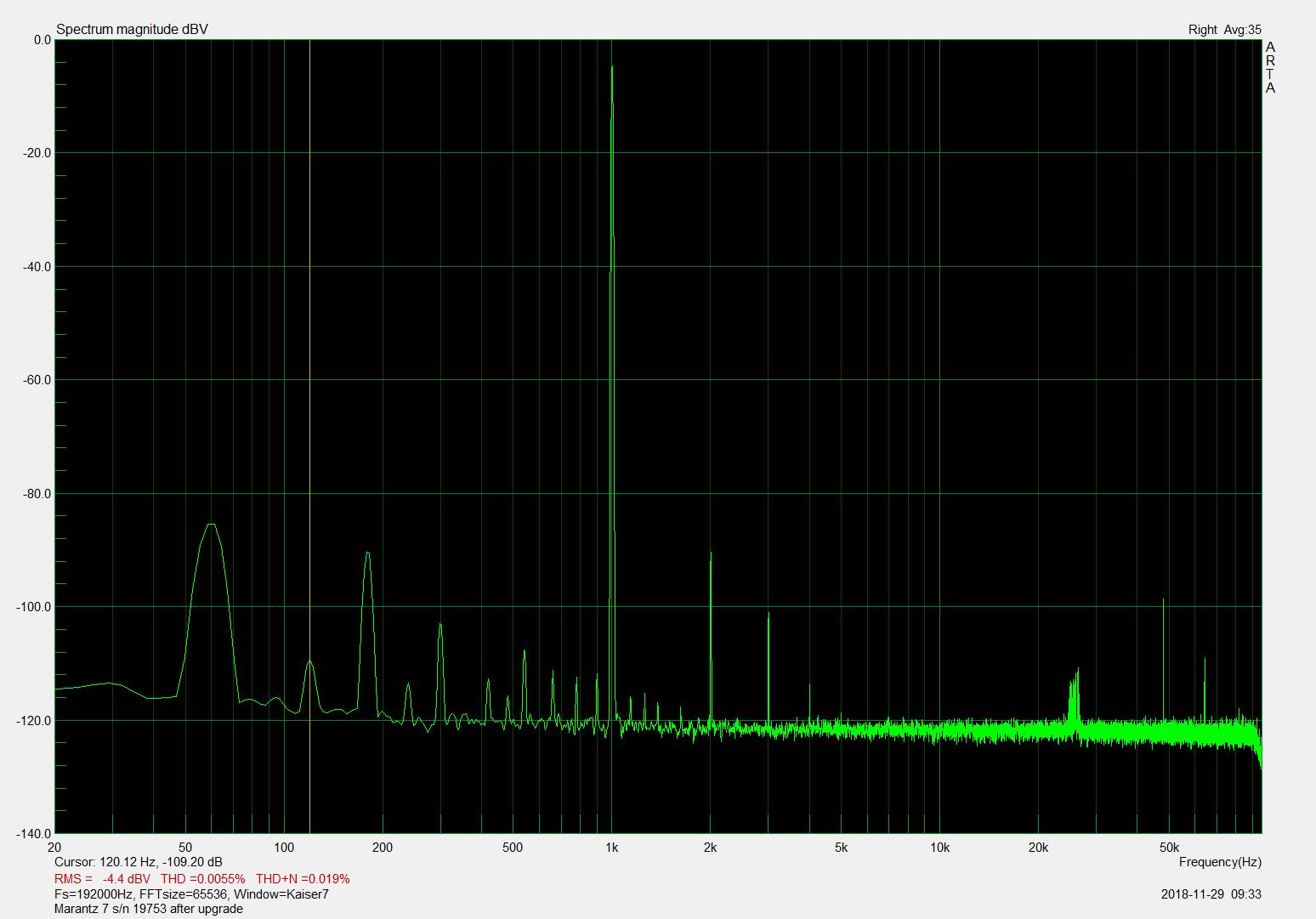The width and height of the screenshot is (1316, 919).
Task: Click the '500' frequency axis label
Action: click(513, 848)
